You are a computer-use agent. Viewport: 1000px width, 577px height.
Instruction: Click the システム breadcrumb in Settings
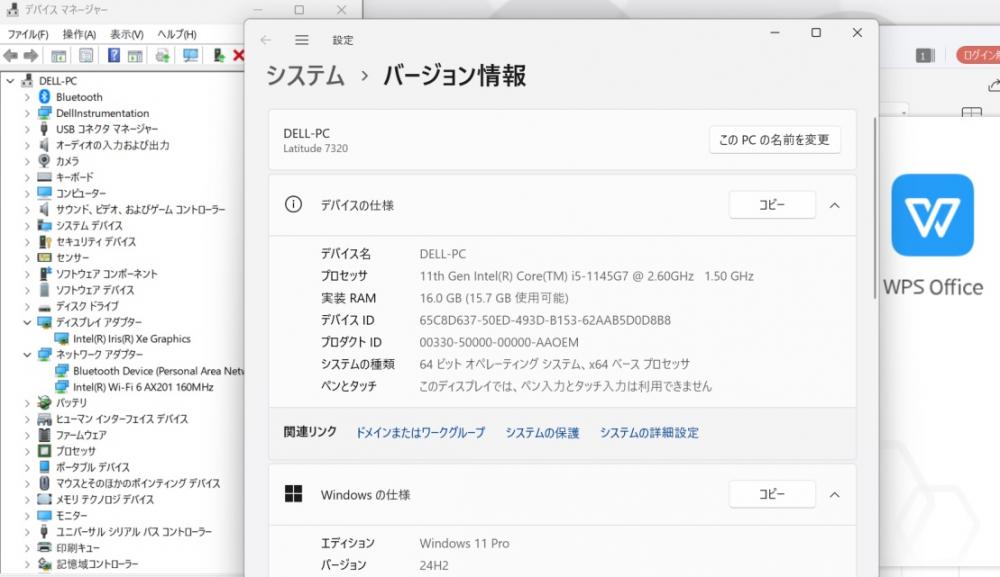pos(305,76)
